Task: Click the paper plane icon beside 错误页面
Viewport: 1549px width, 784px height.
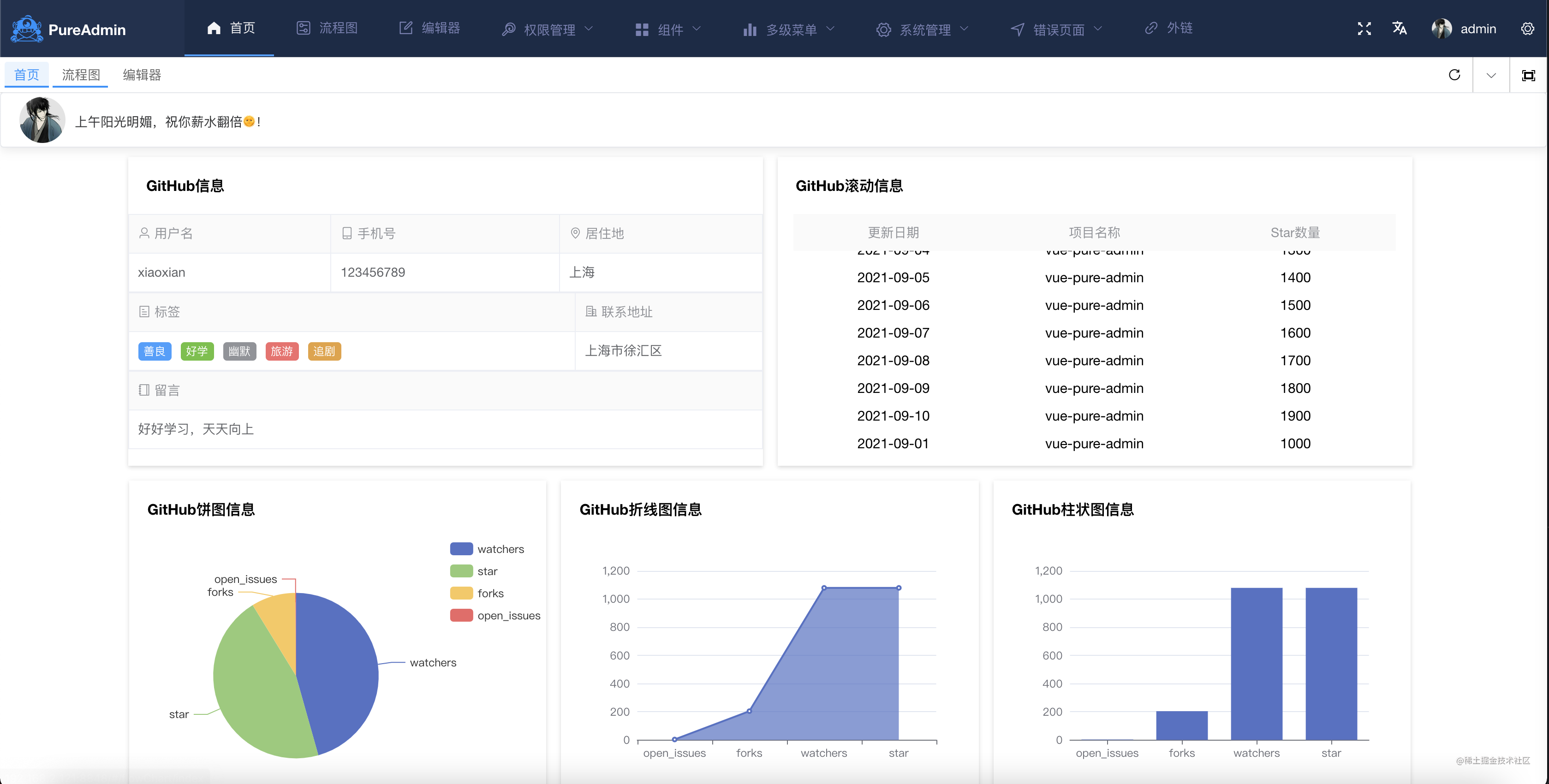Action: coord(1018,30)
